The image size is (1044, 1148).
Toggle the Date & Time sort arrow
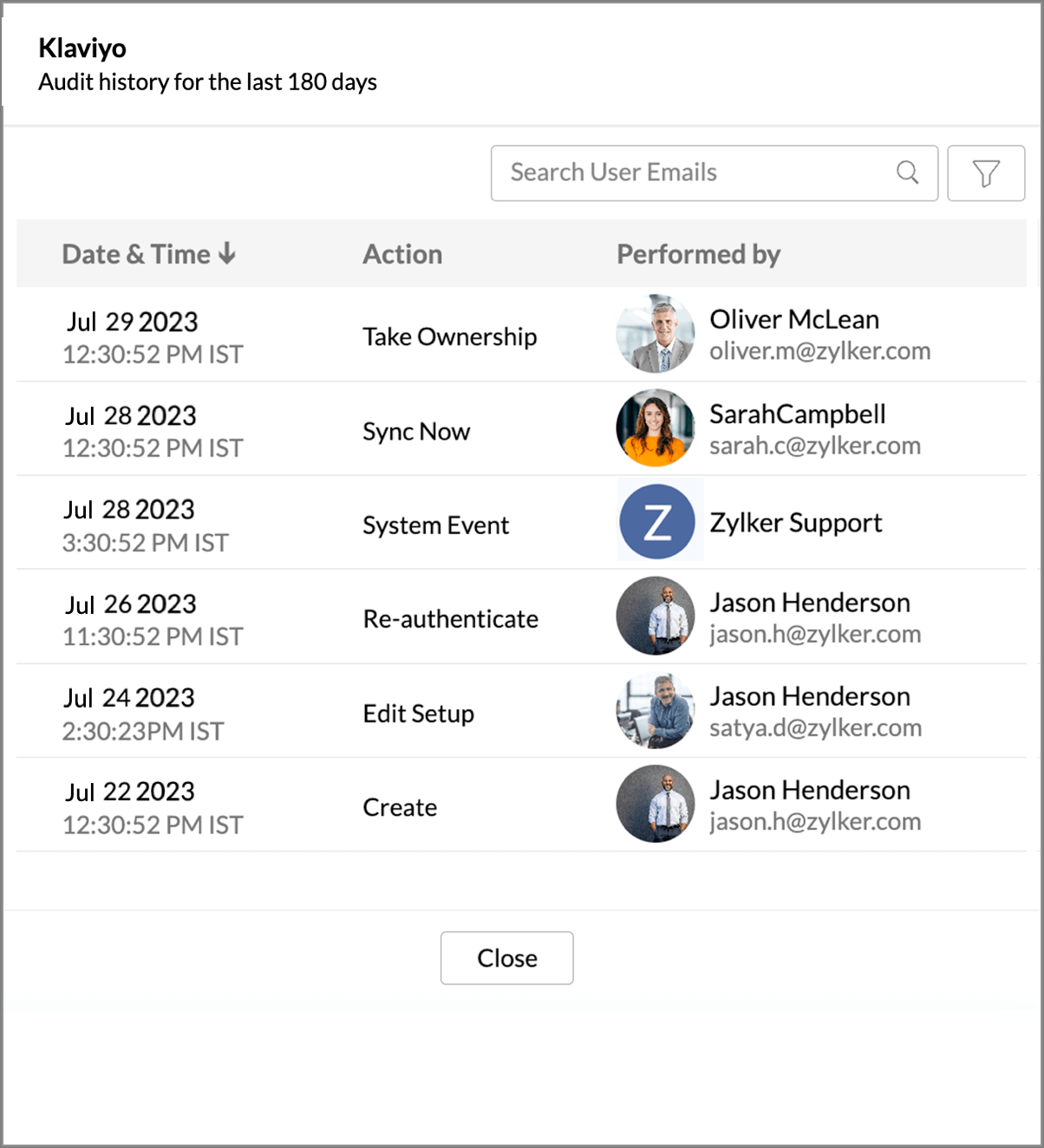tap(227, 253)
